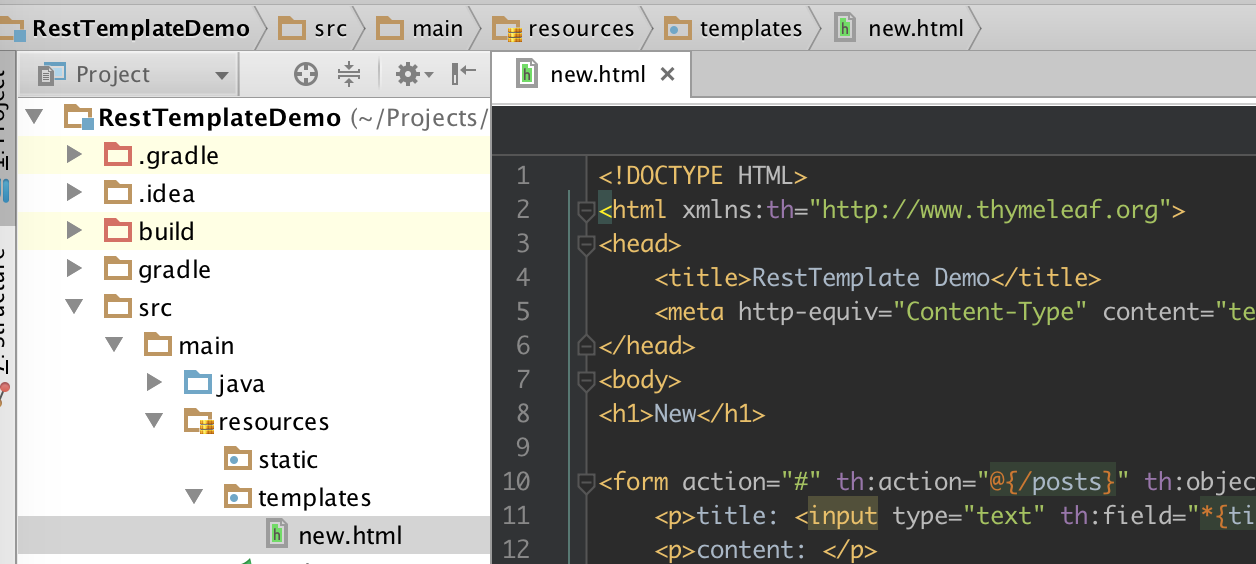Click the RestTemplateDemo module icon in the project tree
The width and height of the screenshot is (1256, 564).
click(79, 118)
